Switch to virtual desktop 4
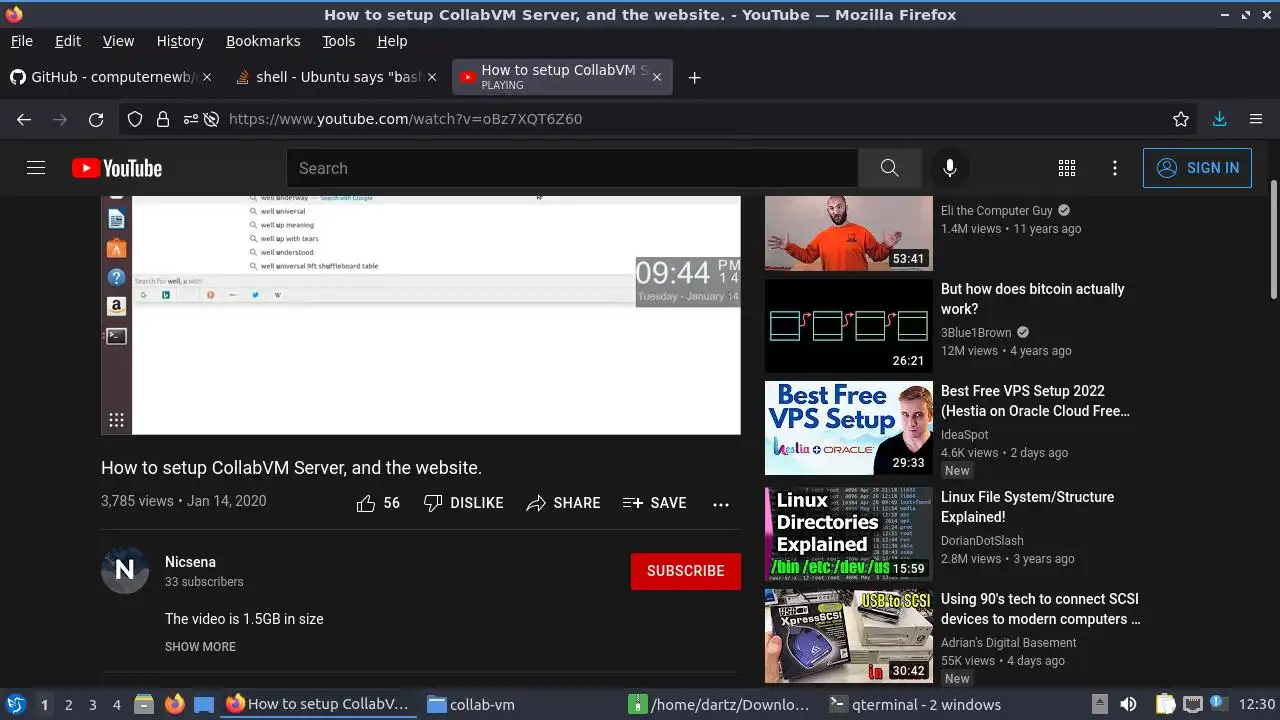Image resolution: width=1280 pixels, height=720 pixels. click(116, 705)
